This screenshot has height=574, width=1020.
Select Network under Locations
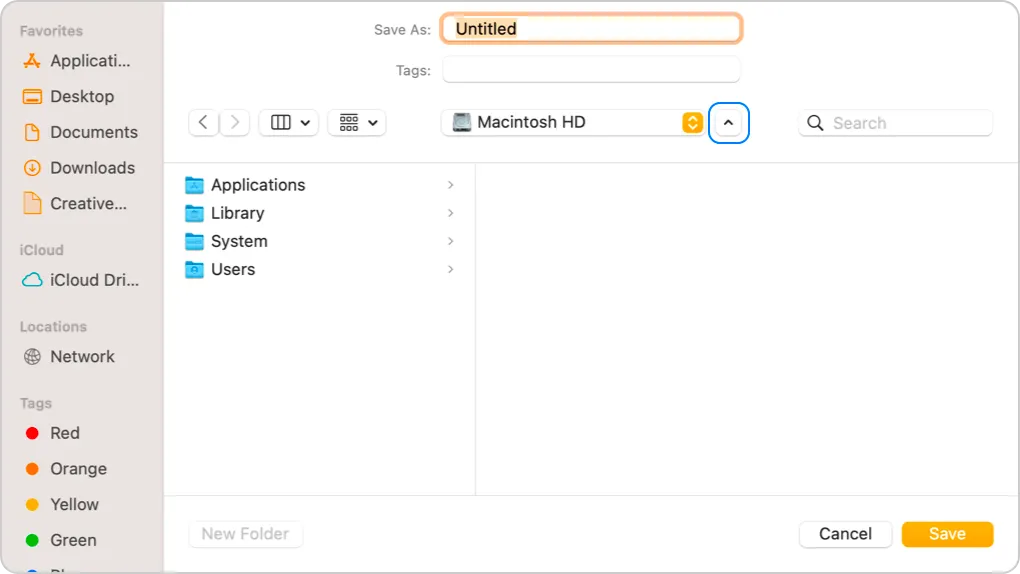[x=82, y=356]
